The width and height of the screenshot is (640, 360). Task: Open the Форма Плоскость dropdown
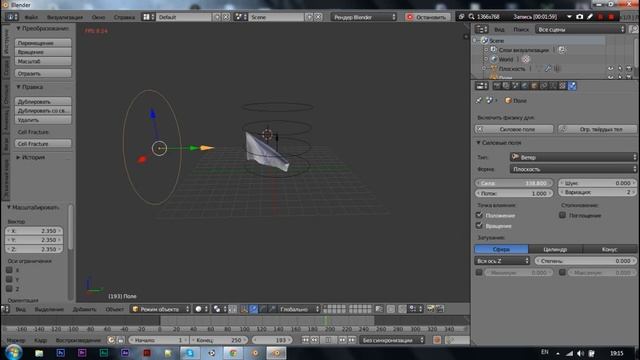coord(573,169)
